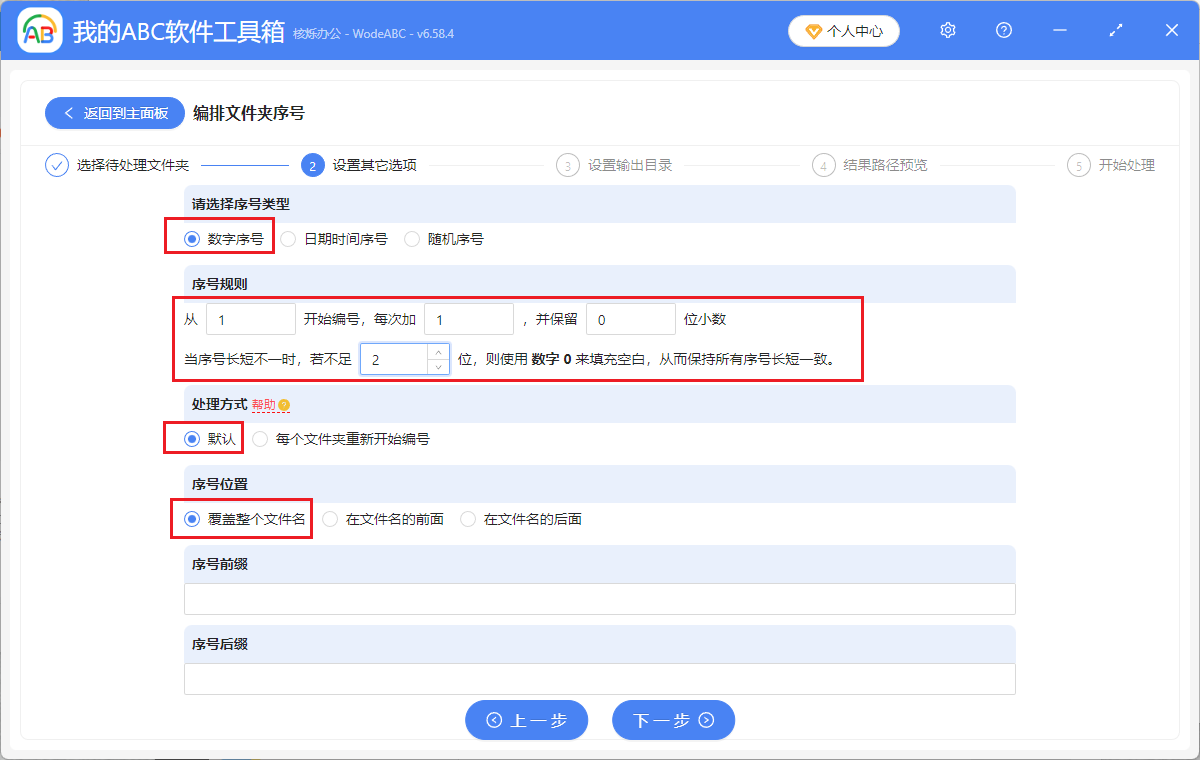Select 日期时间序号 radio option
1200x760 pixels.
288,239
